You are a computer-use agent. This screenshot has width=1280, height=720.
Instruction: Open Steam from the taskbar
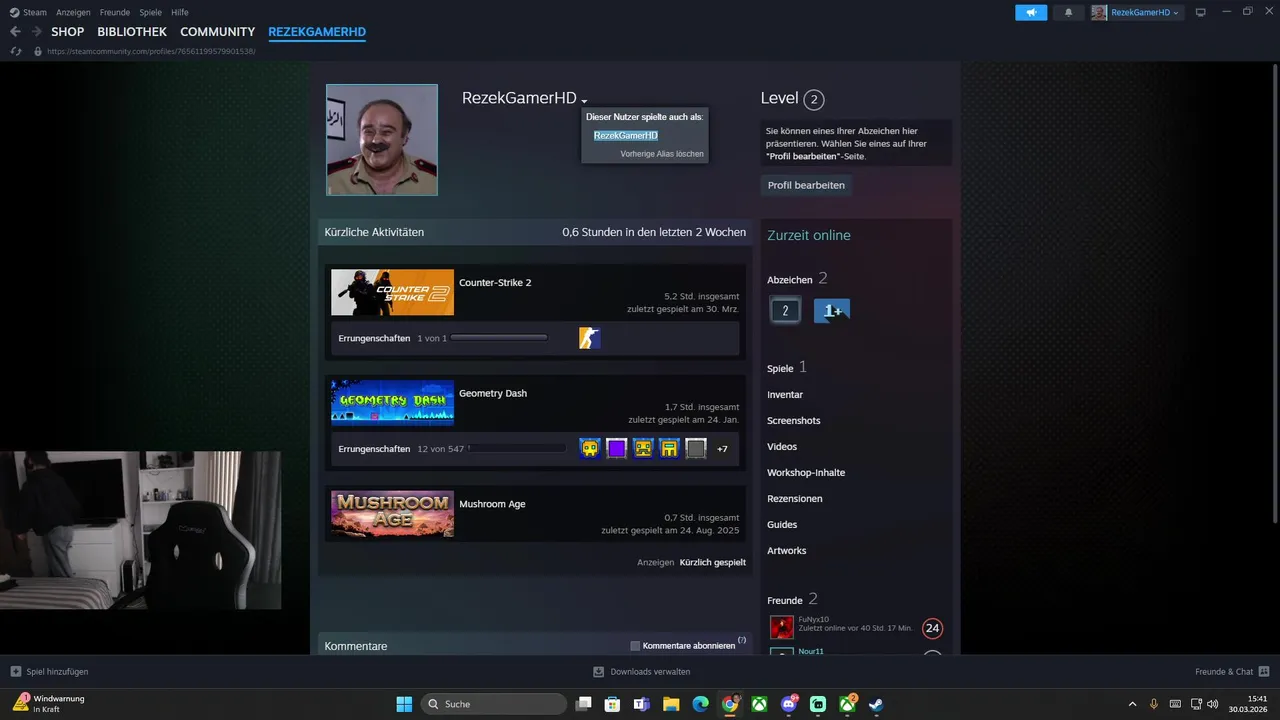(x=875, y=704)
